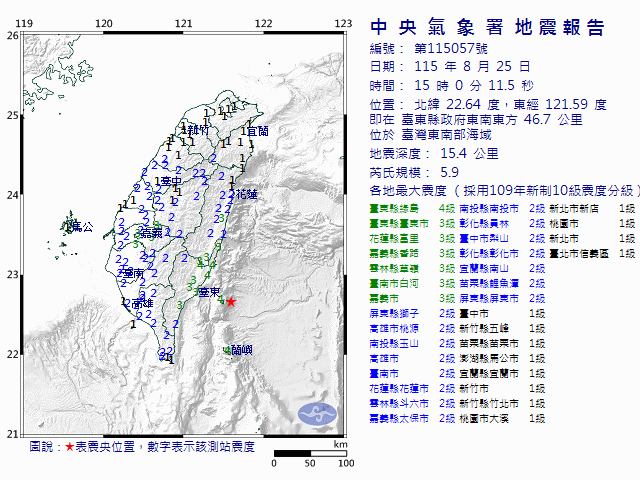Screen dimensions: 640x480
Task: Click list entry 新北市新店 1級
Action: click(592, 209)
